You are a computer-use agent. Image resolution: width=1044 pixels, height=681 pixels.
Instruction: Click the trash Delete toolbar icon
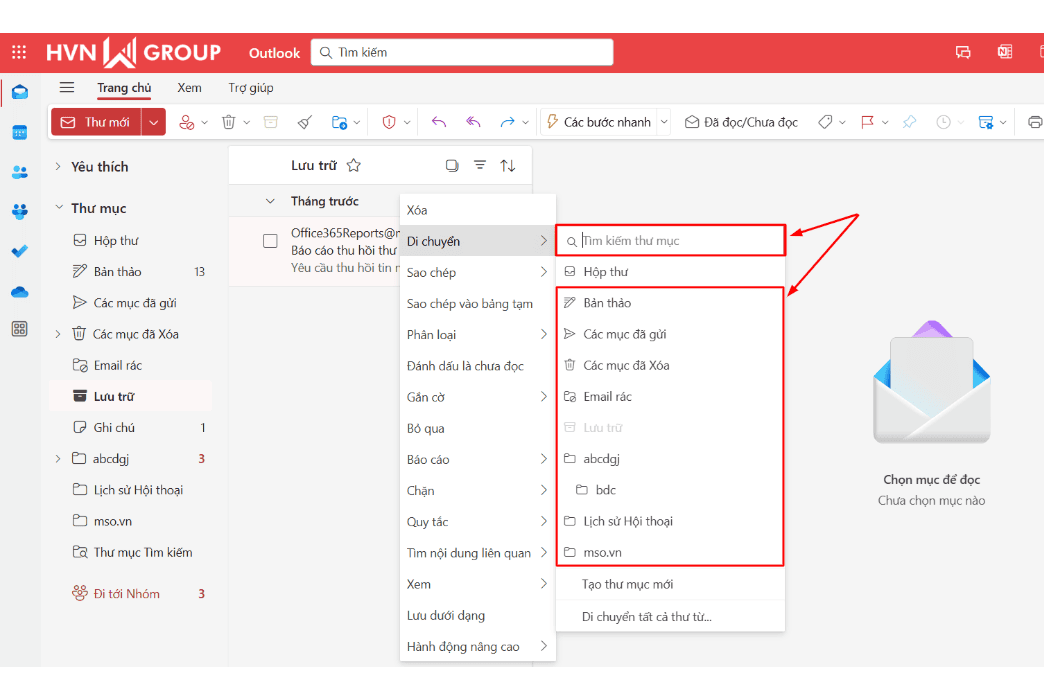pos(228,122)
